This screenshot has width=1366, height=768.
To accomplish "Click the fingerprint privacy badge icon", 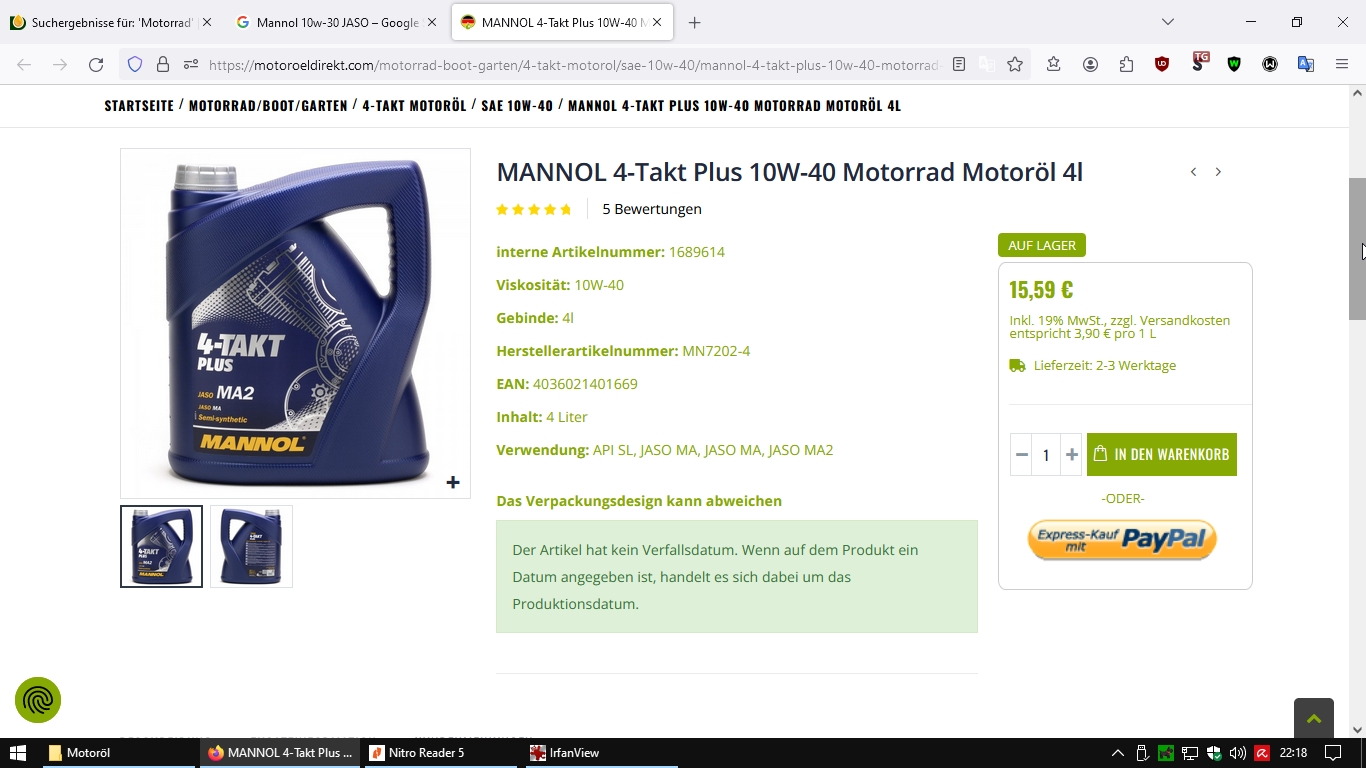I will pyautogui.click(x=38, y=700).
